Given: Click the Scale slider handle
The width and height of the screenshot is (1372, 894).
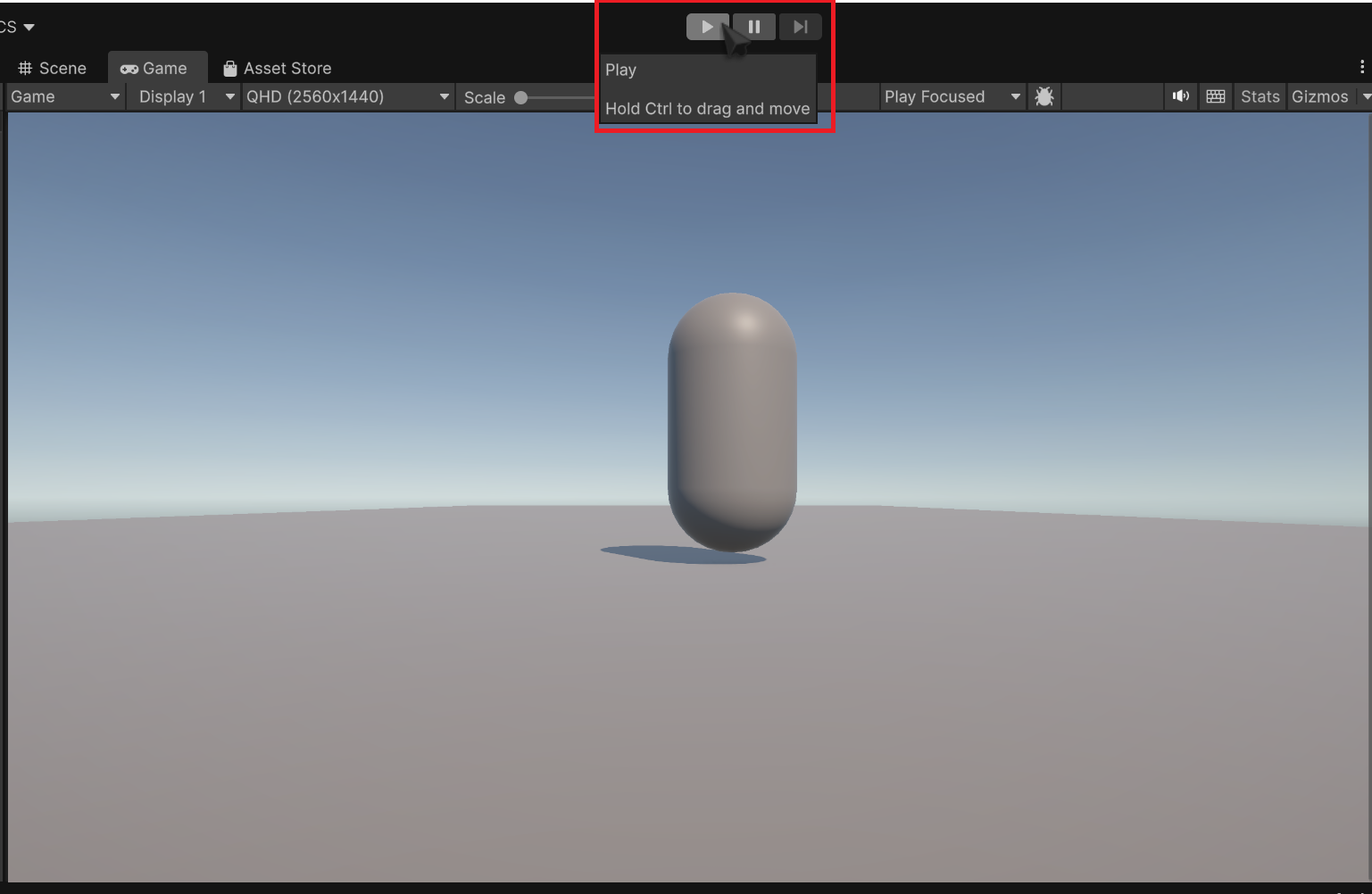Looking at the screenshot, I should click(x=521, y=97).
